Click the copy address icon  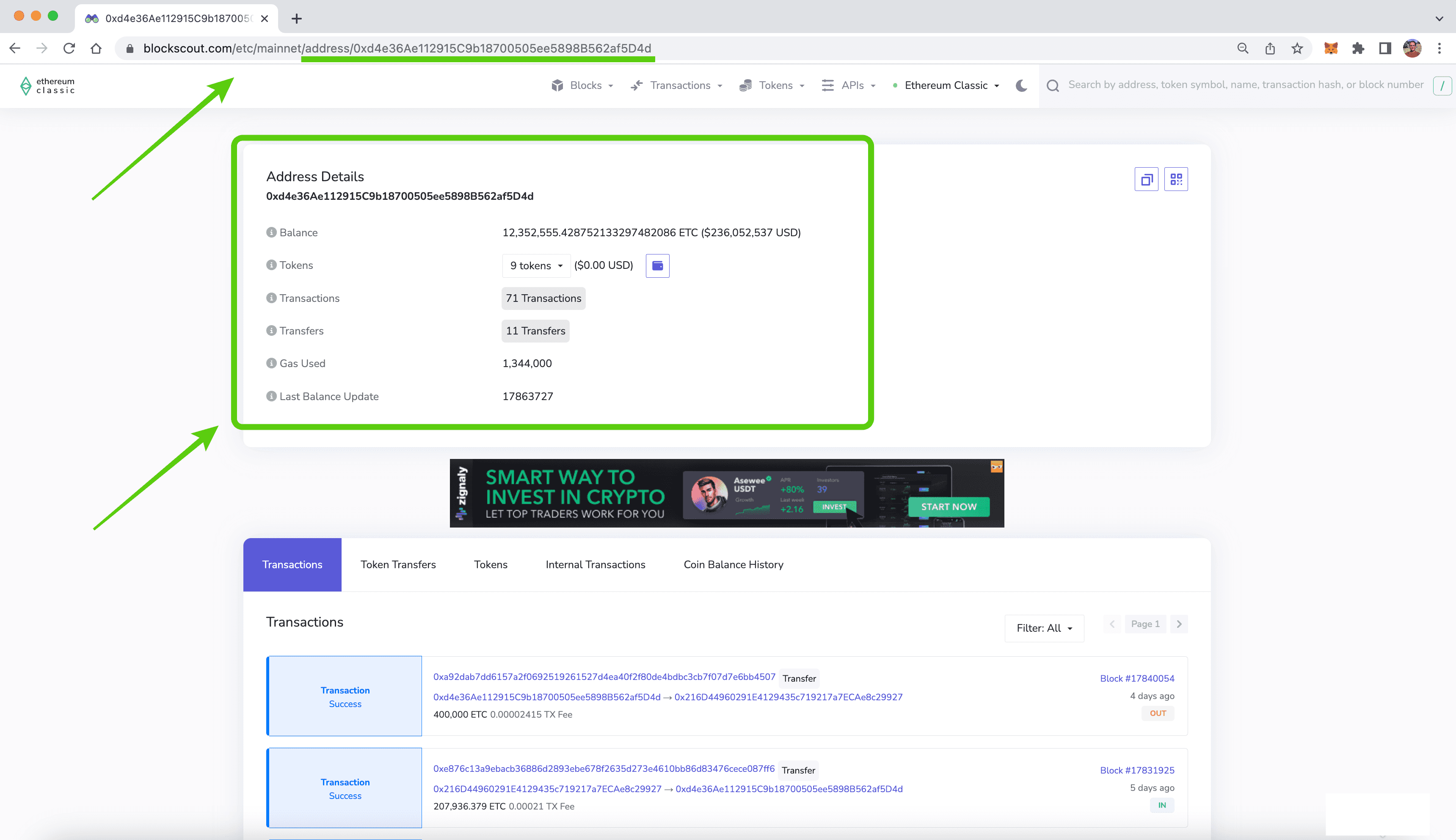coord(1146,180)
